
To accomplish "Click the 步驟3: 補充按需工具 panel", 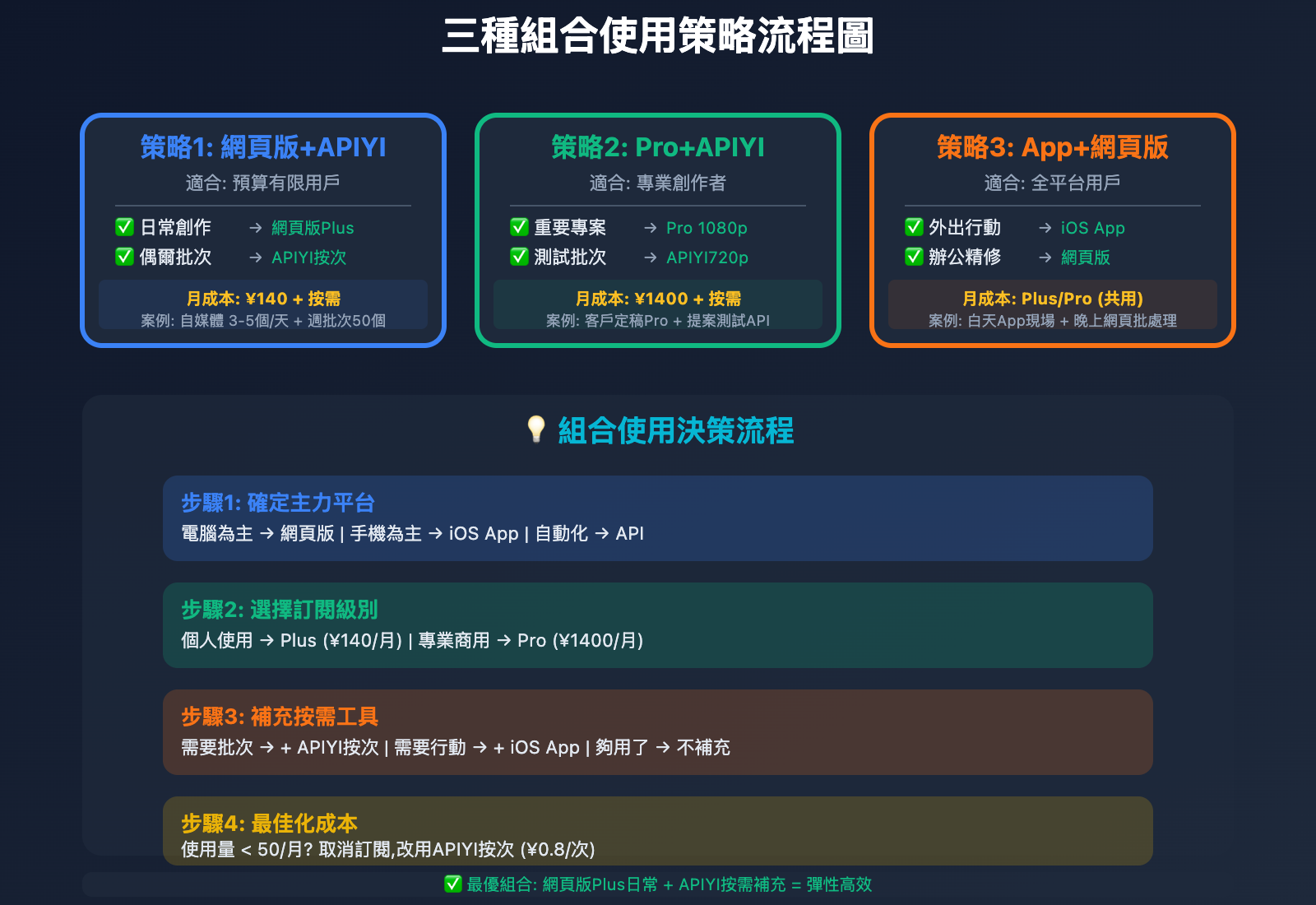I will [658, 732].
